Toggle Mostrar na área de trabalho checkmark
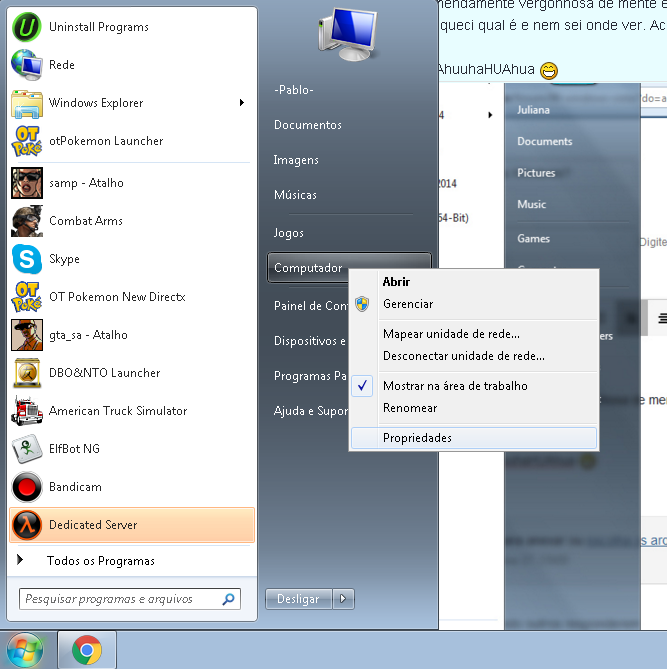Image resolution: width=667 pixels, height=669 pixels. (362, 386)
